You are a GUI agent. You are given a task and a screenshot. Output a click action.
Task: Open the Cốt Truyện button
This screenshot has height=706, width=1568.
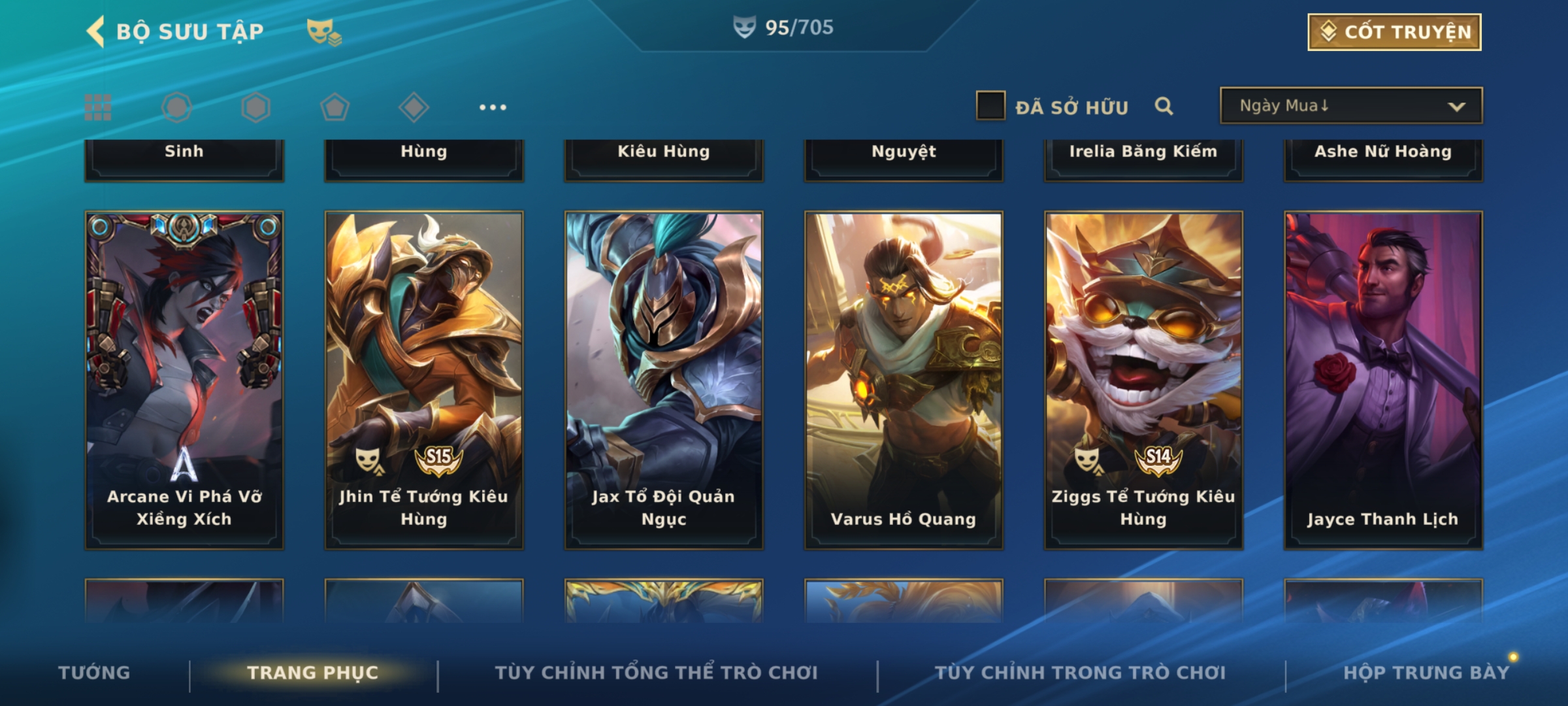point(1394,32)
